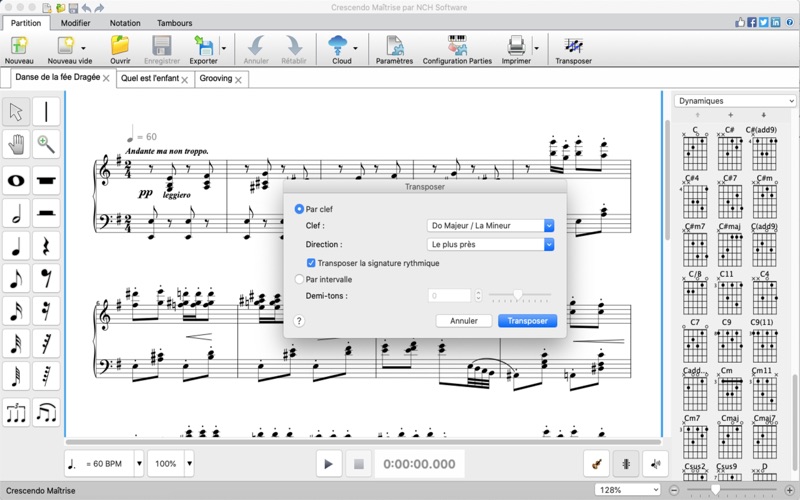
Task: Select the arrow selection tool
Action: 16,112
